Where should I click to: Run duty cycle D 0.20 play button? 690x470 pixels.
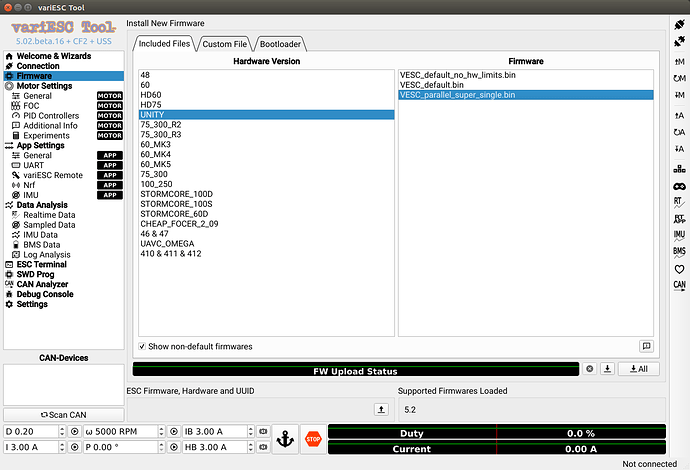74,431
